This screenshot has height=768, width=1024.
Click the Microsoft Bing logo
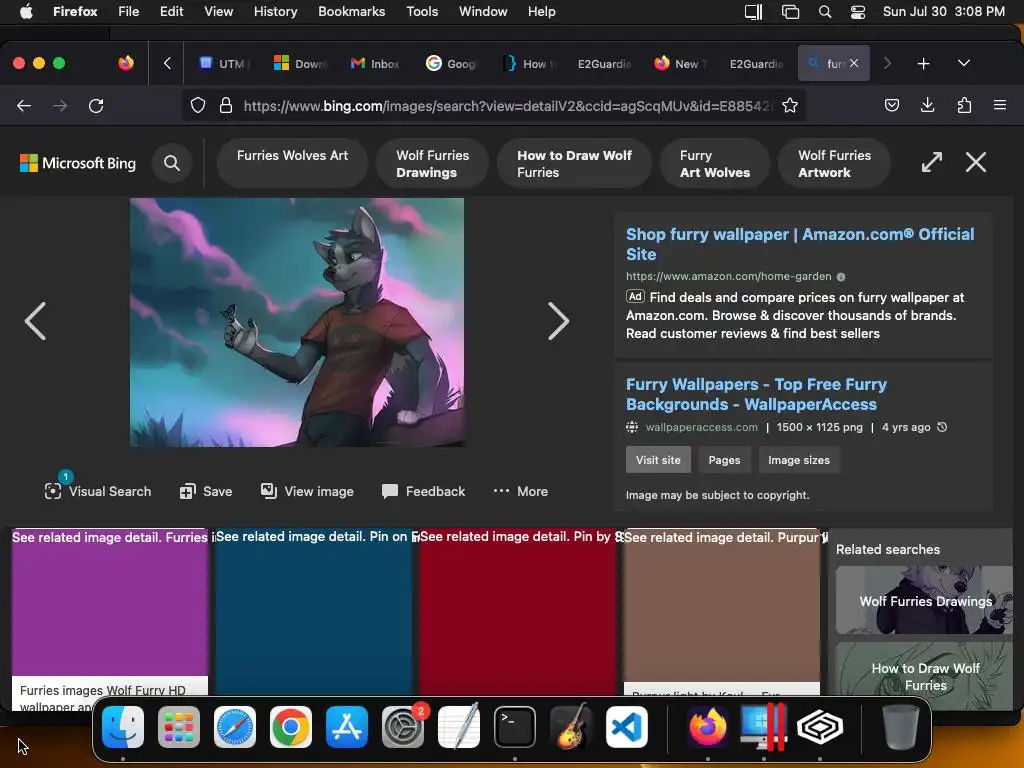(78, 163)
